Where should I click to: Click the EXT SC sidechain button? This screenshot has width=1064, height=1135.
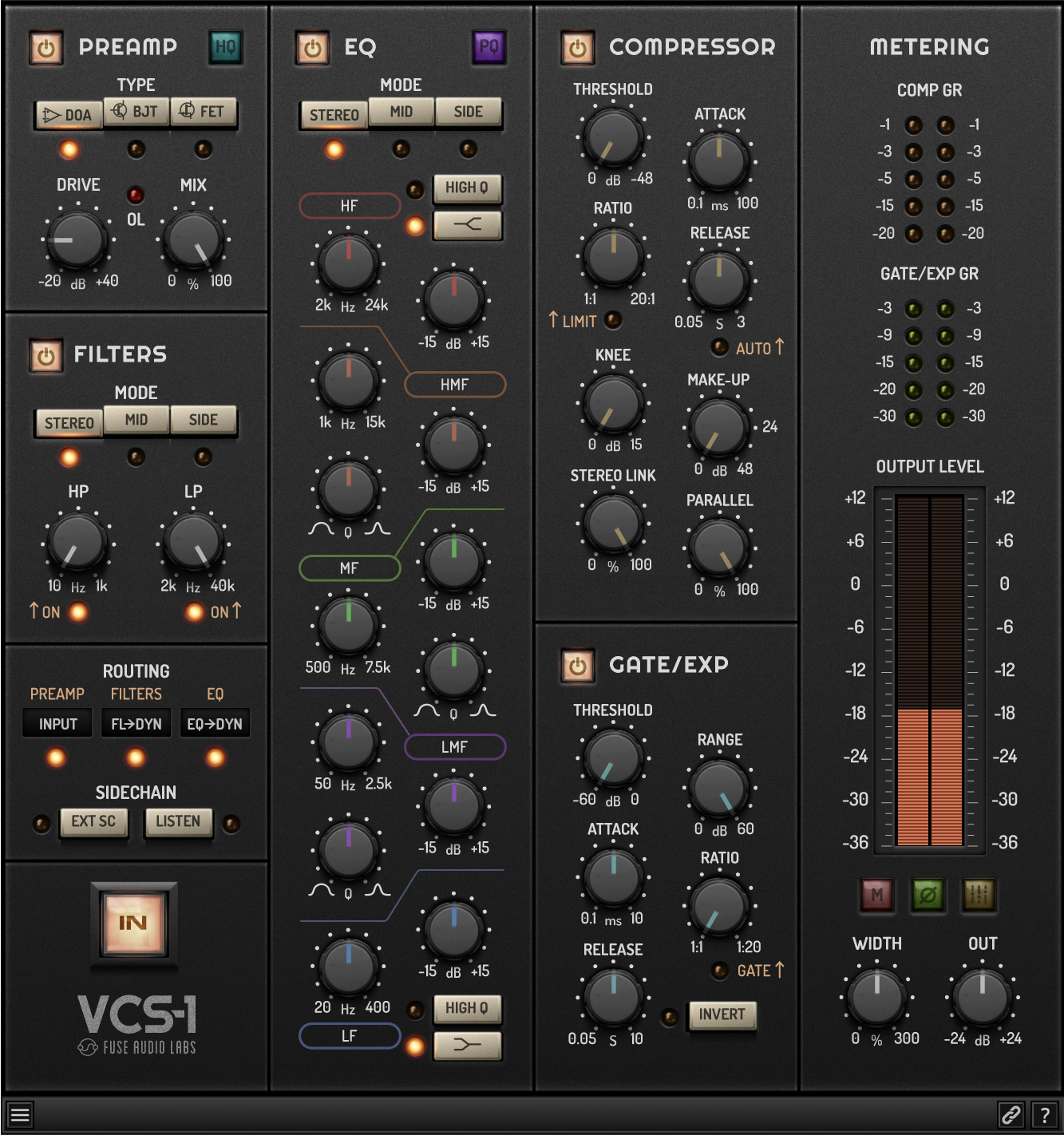[94, 822]
